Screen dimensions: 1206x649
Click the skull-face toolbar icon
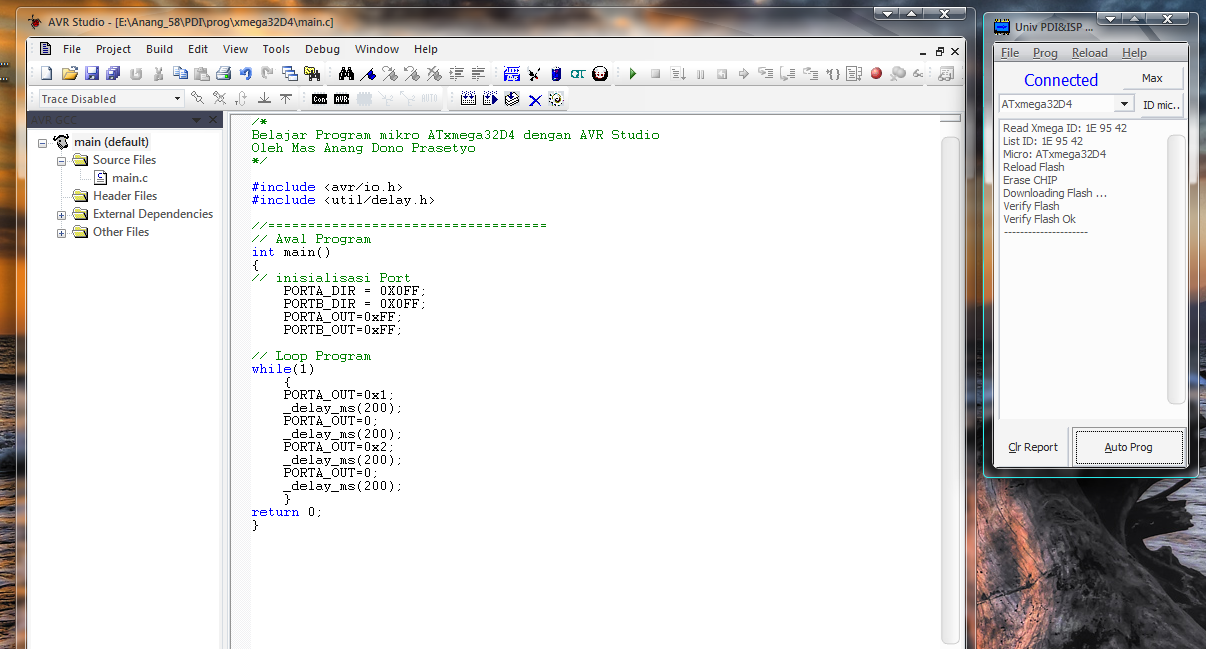(600, 73)
